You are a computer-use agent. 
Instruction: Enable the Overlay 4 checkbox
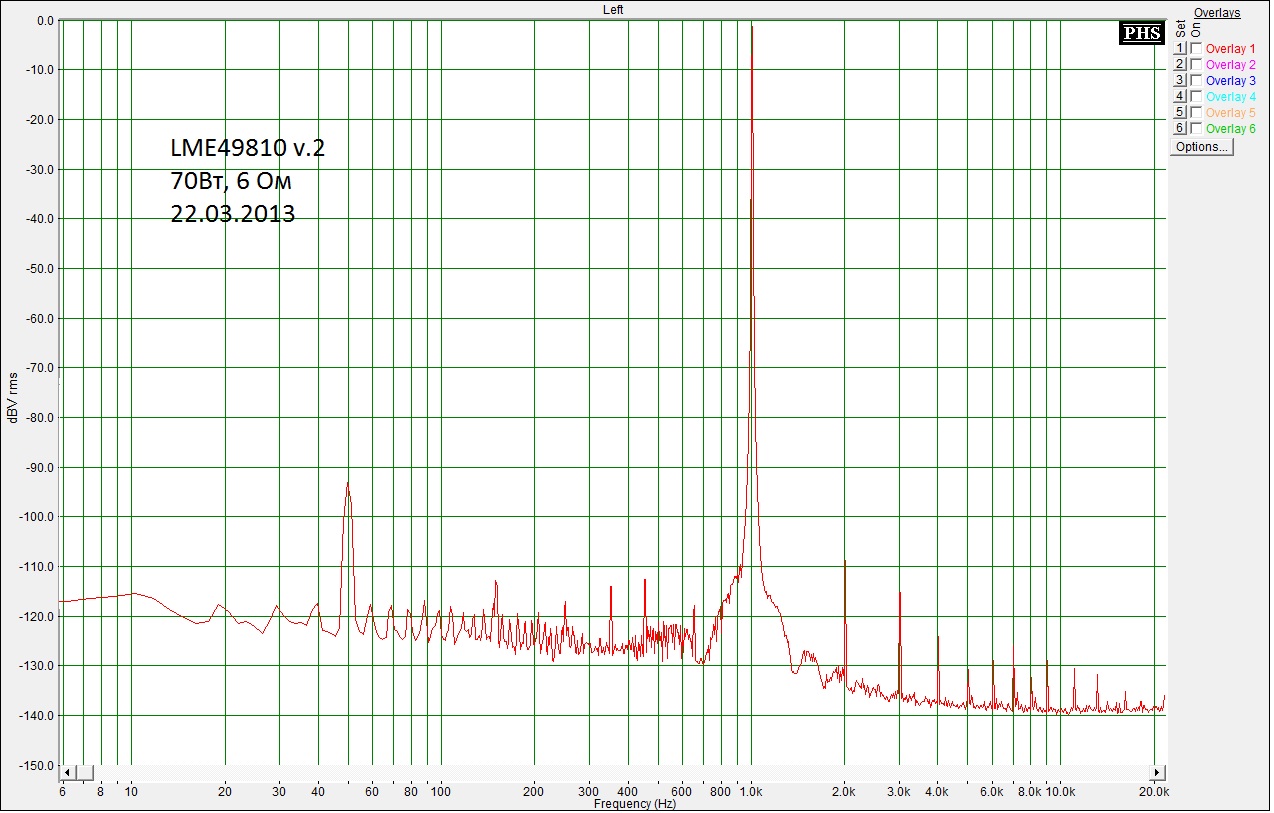(x=1196, y=97)
